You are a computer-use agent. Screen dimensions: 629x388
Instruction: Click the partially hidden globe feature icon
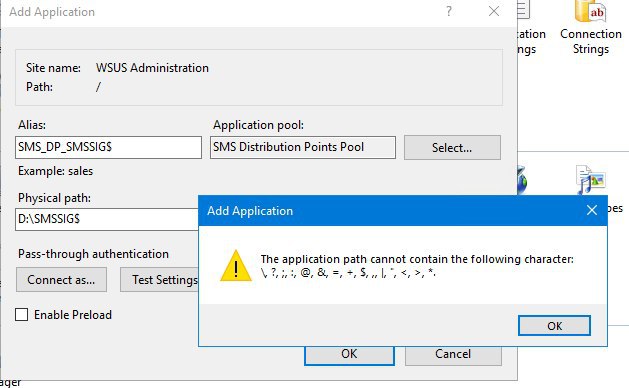(x=522, y=181)
